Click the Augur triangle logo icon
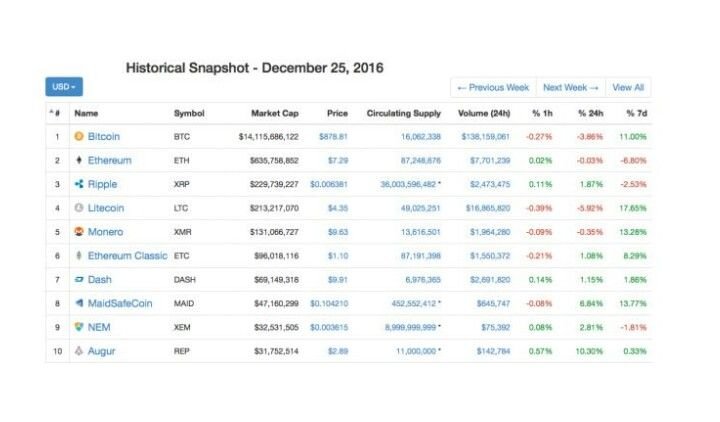The height and width of the screenshot is (422, 720). click(79, 351)
